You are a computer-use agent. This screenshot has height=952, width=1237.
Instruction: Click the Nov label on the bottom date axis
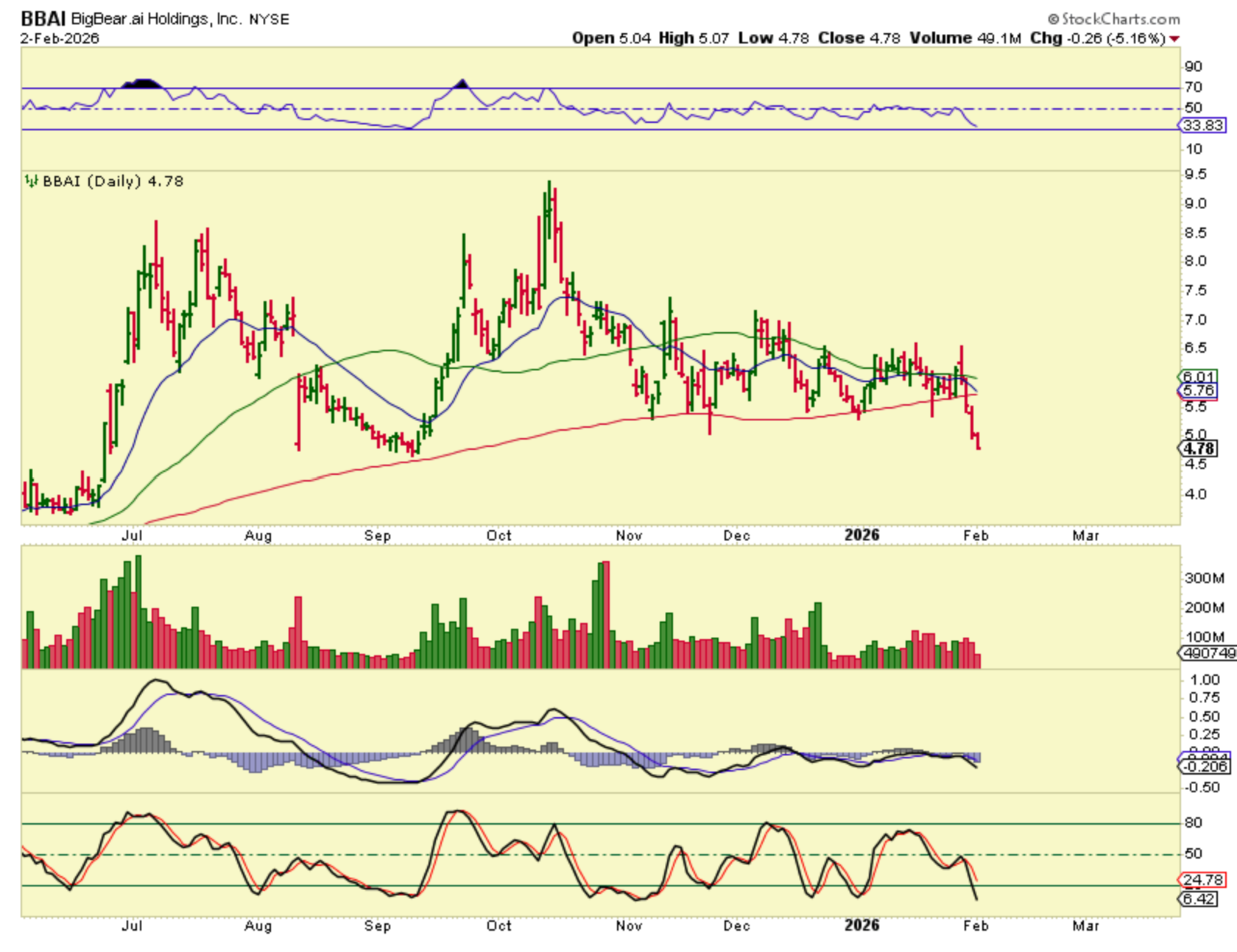[x=629, y=925]
